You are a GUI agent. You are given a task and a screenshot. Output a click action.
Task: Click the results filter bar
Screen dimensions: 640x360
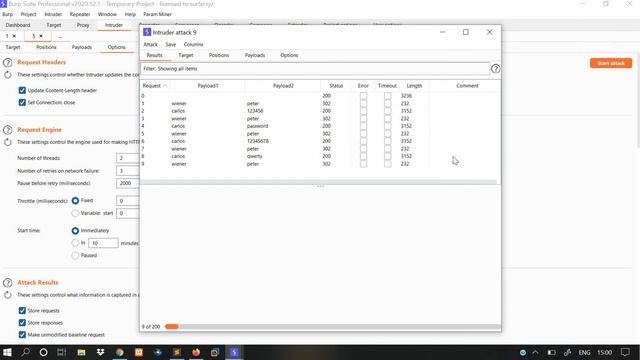click(x=315, y=69)
